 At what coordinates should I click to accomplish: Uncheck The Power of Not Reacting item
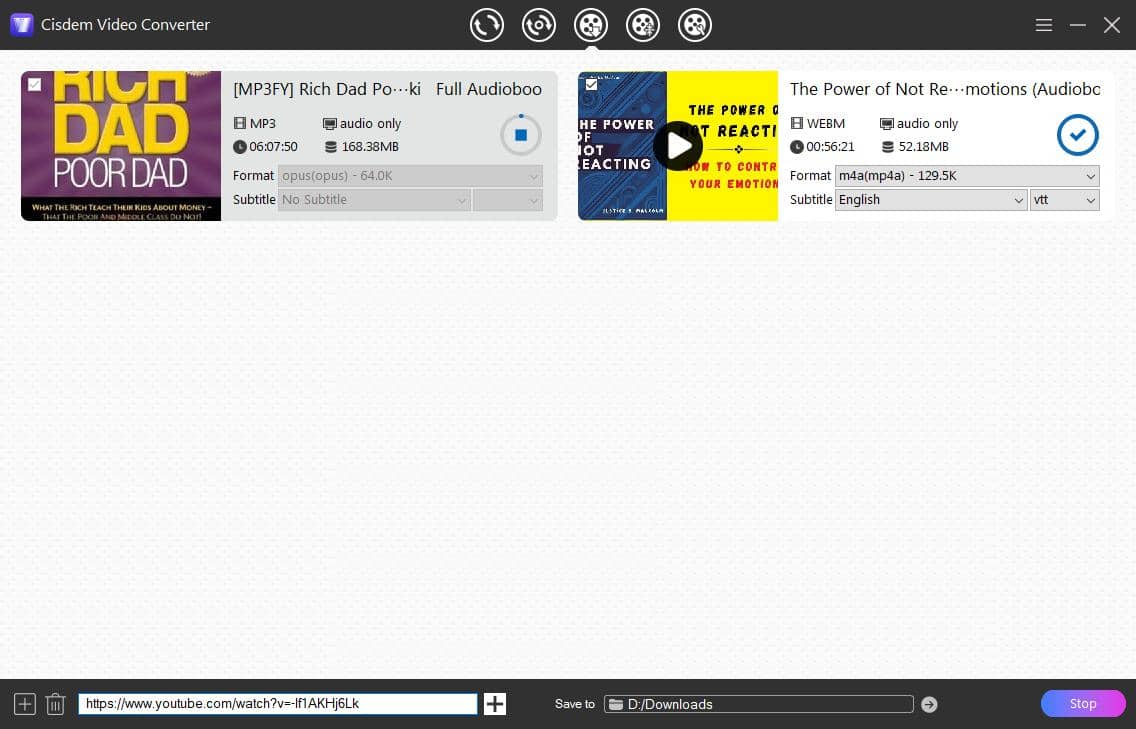(x=592, y=85)
